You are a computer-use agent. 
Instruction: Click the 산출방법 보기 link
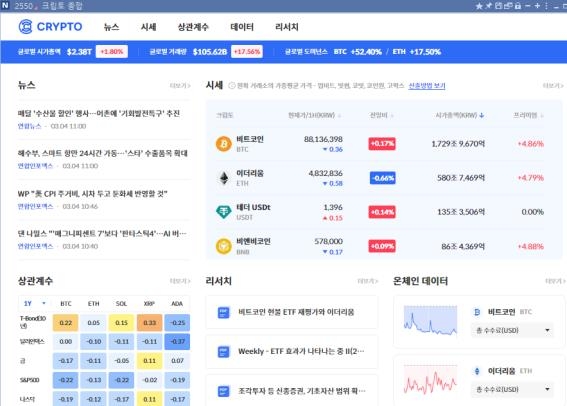(427, 86)
